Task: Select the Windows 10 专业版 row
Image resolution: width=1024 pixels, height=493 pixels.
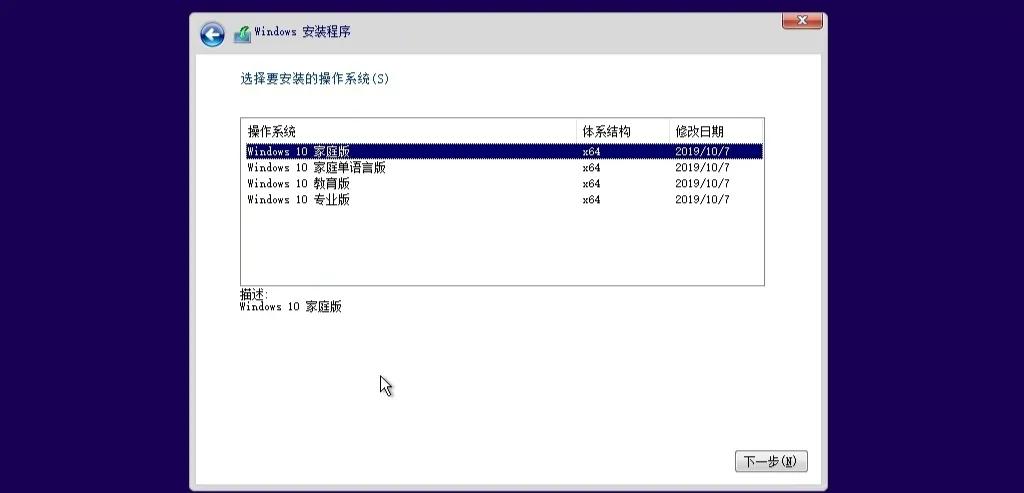Action: 504,200
